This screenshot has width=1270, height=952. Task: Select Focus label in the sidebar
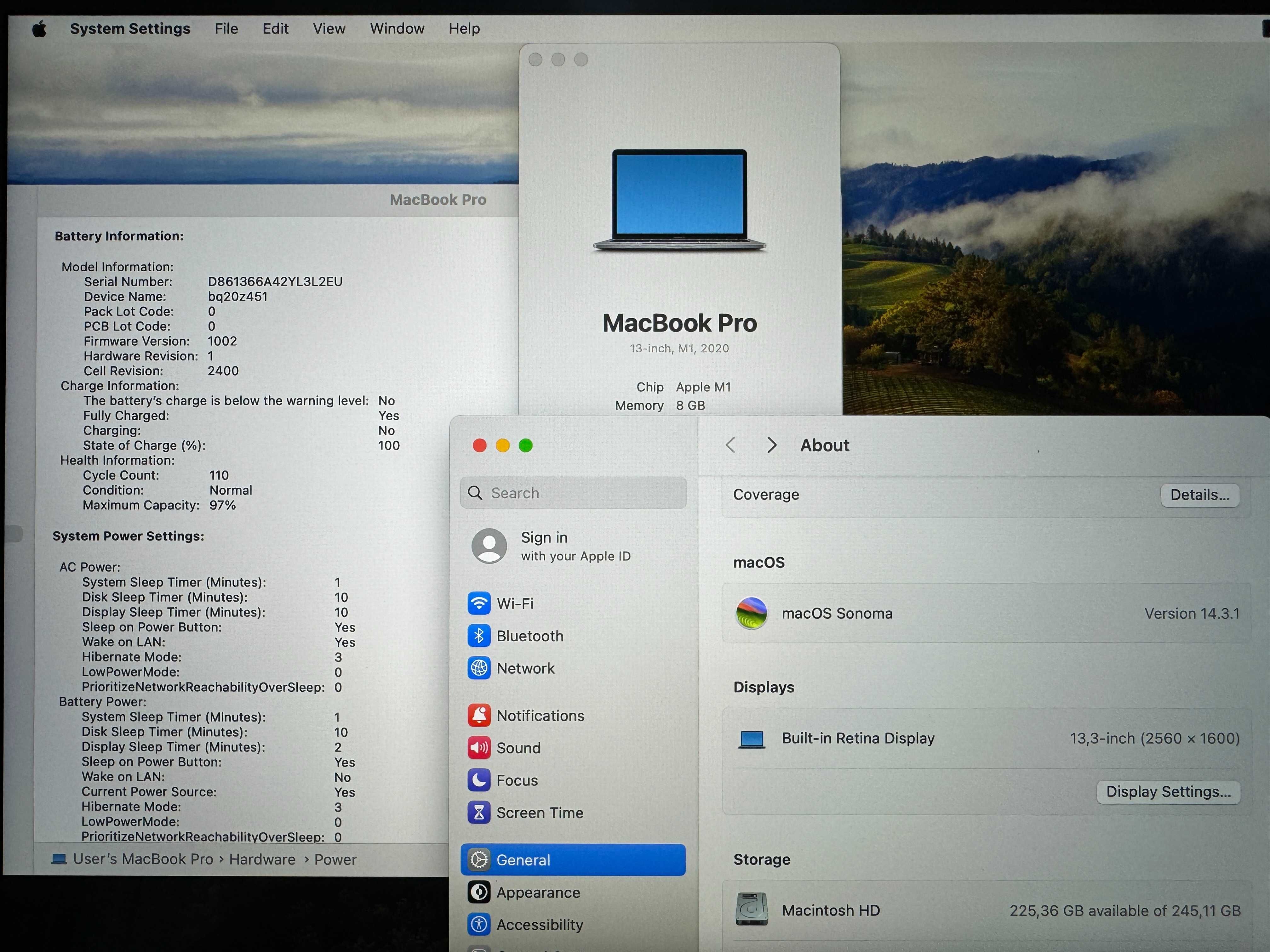pyautogui.click(x=517, y=780)
